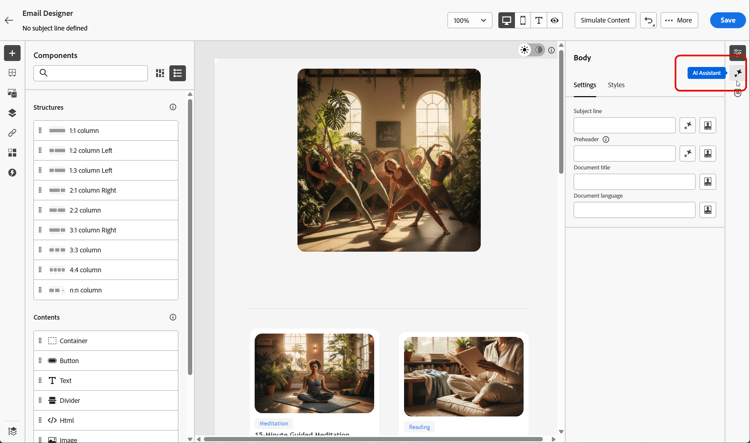750x443 pixels.
Task: Select the Html content component
Action: point(106,421)
